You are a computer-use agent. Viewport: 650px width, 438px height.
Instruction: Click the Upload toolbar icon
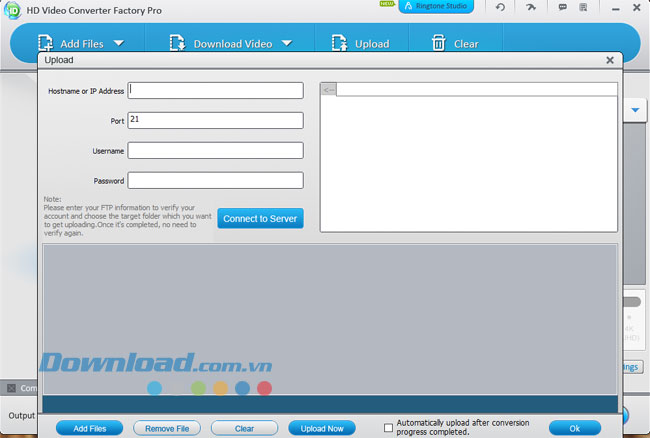pyautogui.click(x=339, y=43)
